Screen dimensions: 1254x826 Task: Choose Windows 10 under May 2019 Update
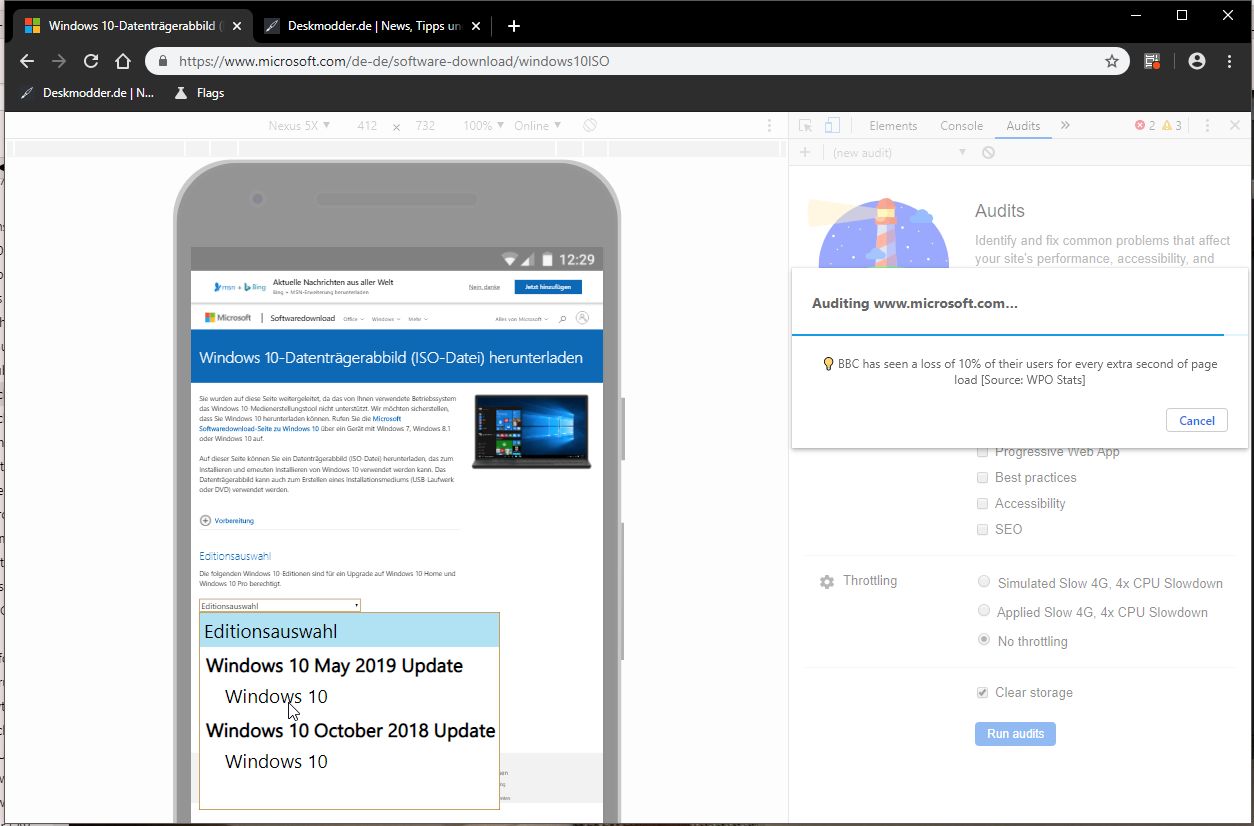coord(276,697)
